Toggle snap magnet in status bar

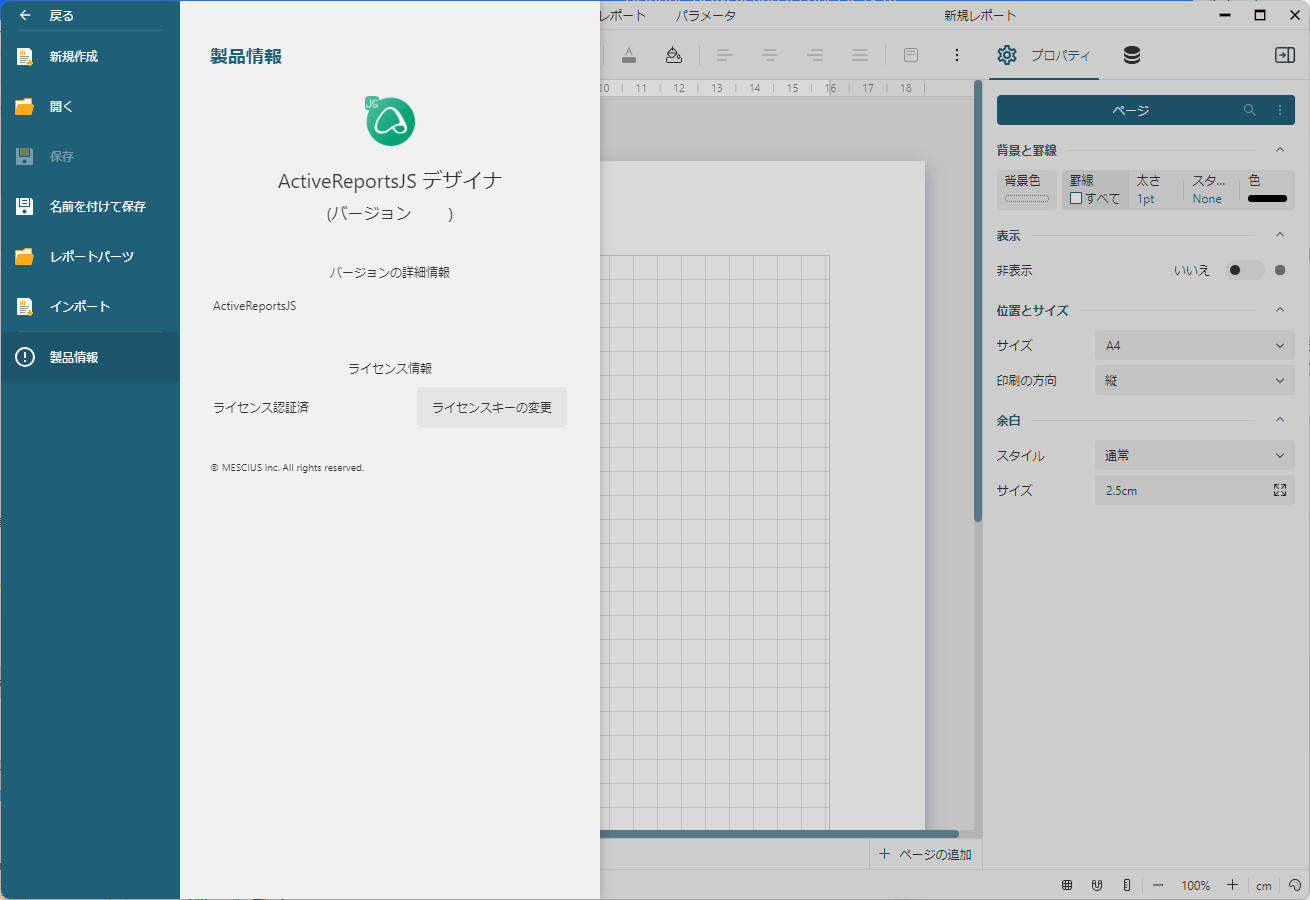[x=1097, y=885]
